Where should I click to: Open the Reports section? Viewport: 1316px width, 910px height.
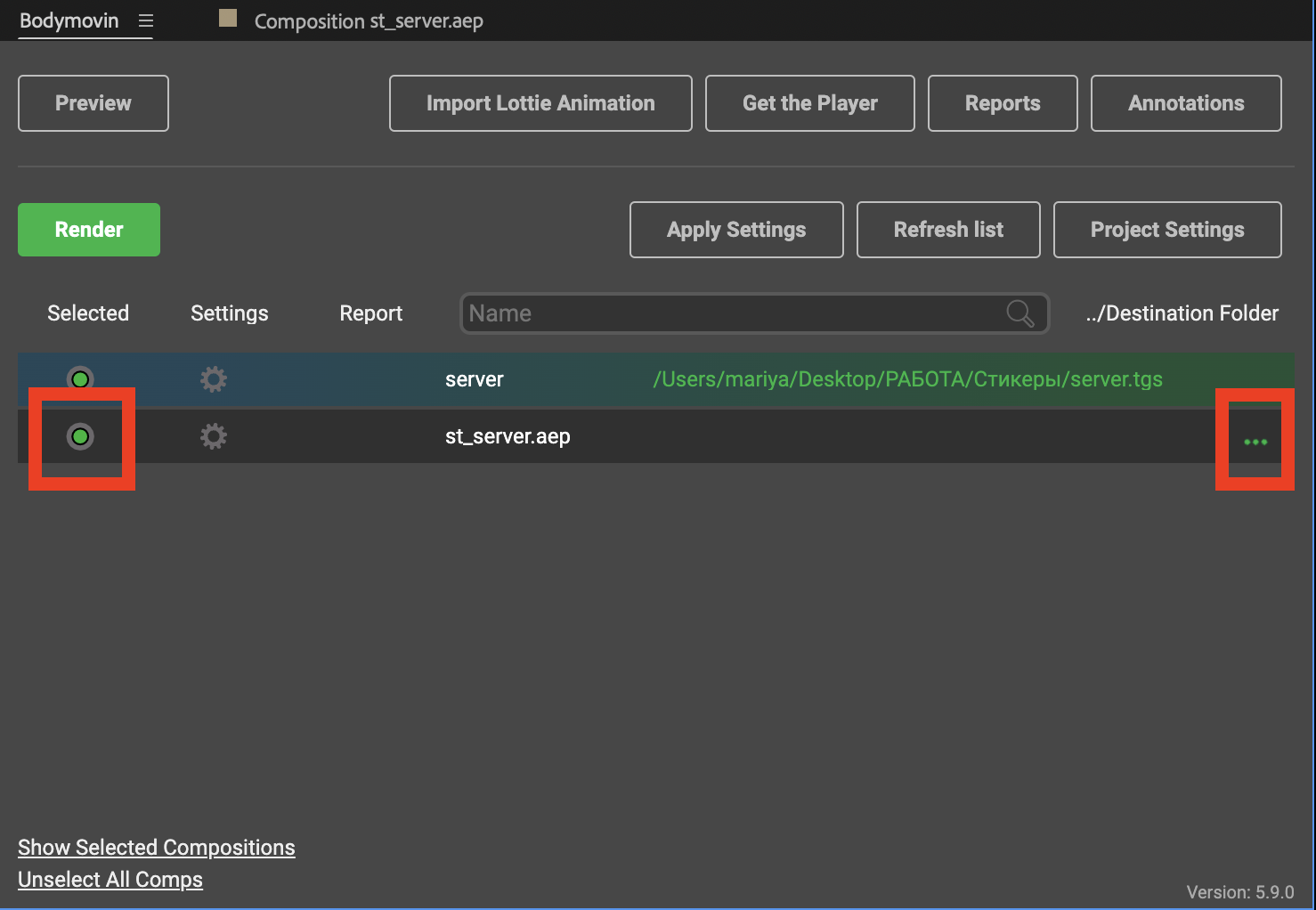[1003, 103]
